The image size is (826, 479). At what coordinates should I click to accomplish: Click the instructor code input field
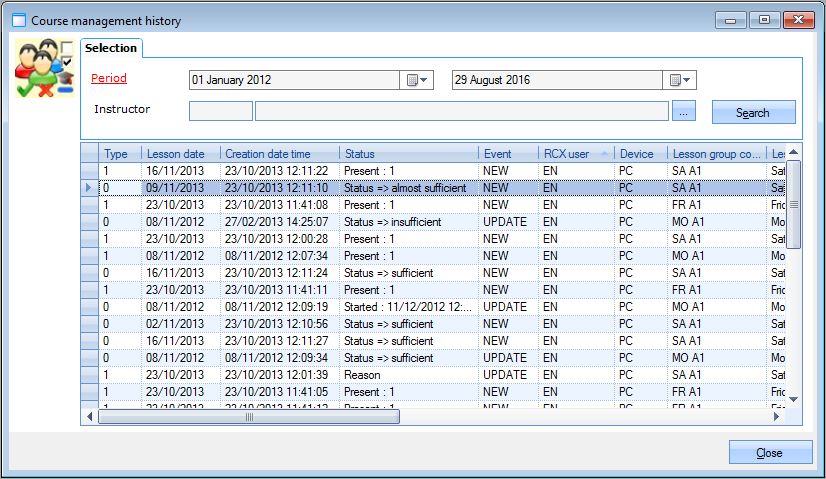point(220,111)
